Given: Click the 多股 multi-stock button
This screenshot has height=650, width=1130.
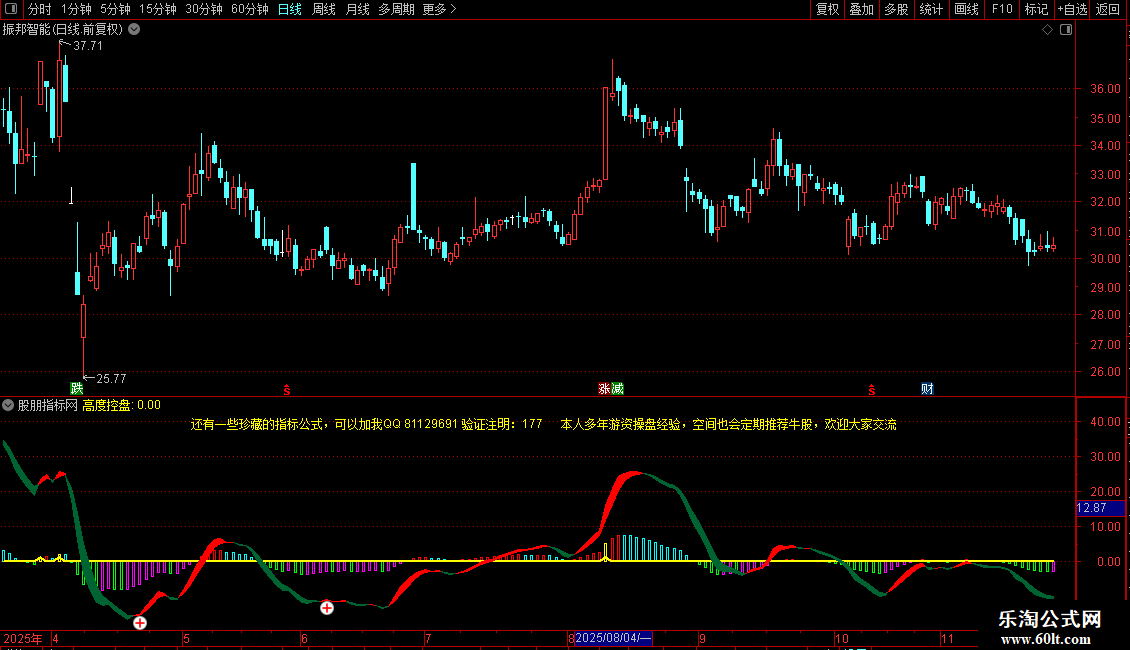Looking at the screenshot, I should [896, 9].
